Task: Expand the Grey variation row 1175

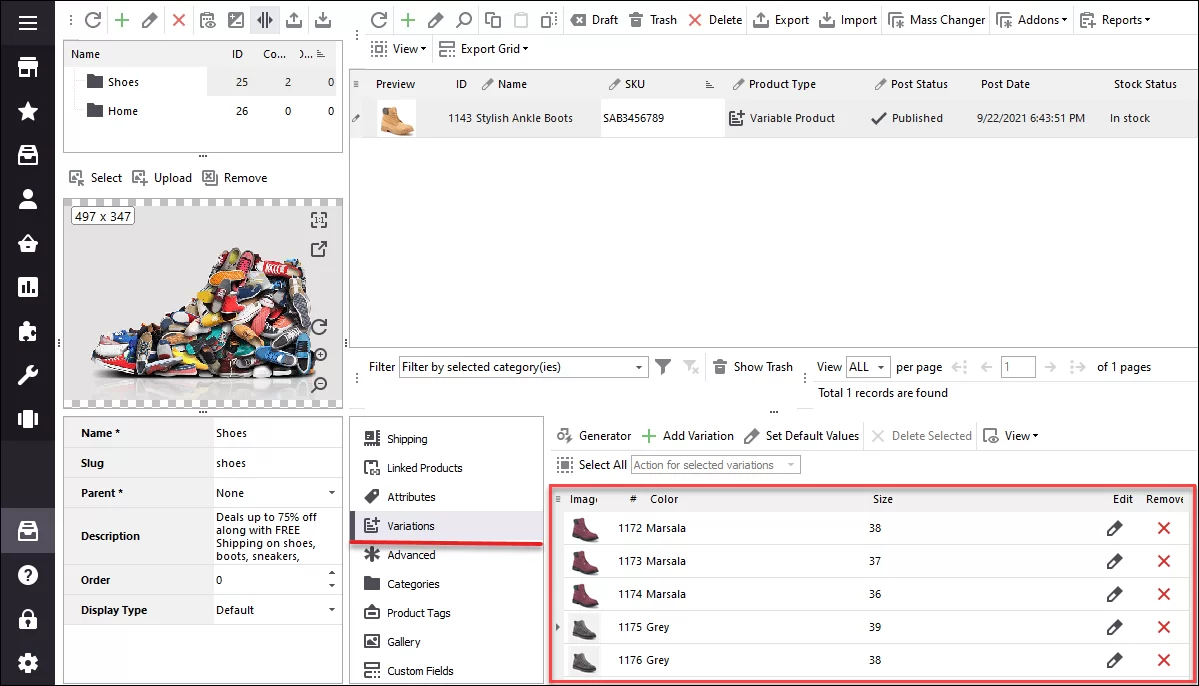Action: (x=558, y=627)
